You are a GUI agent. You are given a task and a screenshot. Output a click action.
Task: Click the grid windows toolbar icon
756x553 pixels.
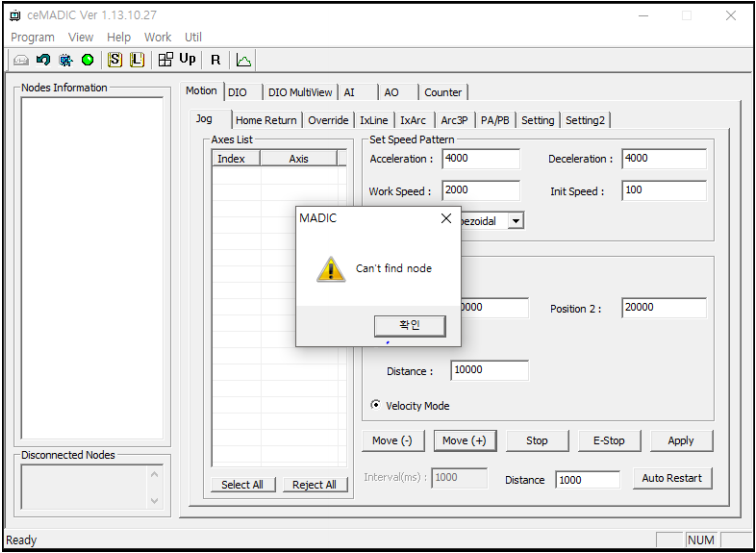[x=165, y=60]
